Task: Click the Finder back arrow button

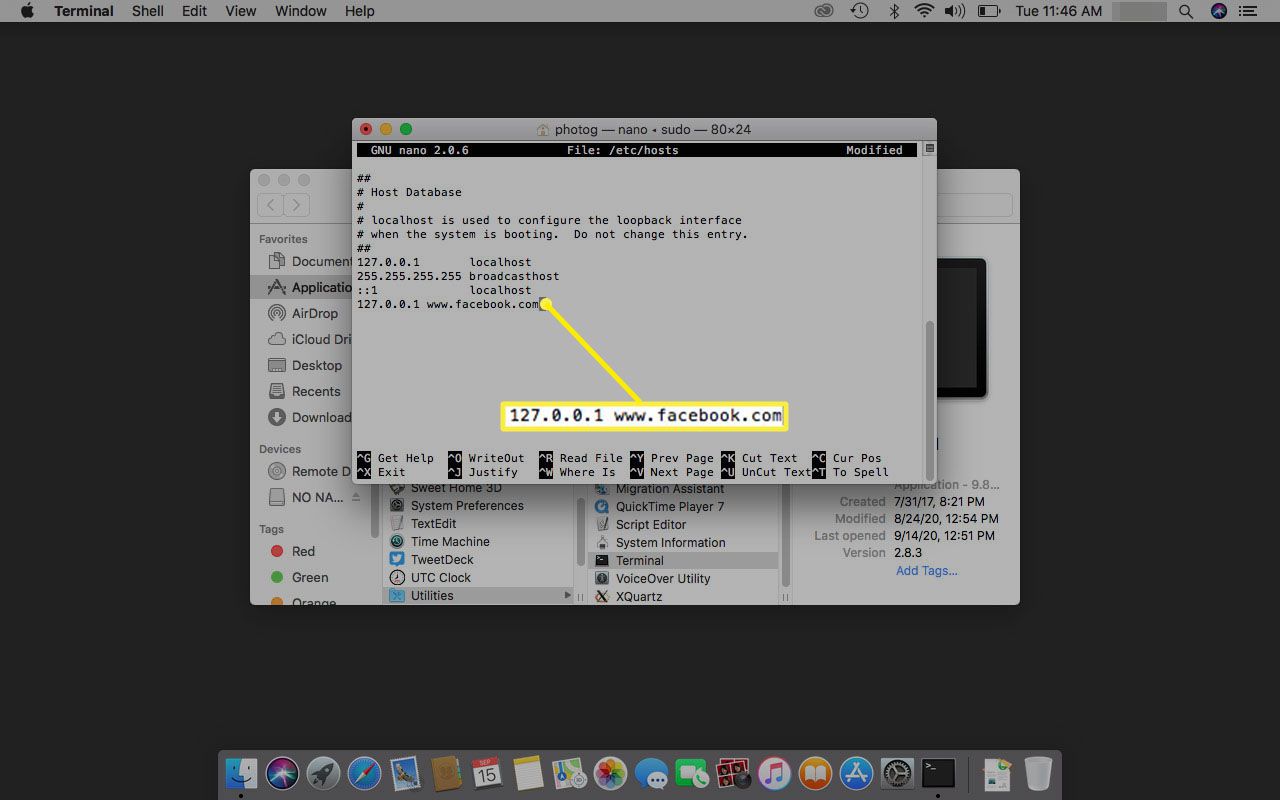Action: coord(271,205)
